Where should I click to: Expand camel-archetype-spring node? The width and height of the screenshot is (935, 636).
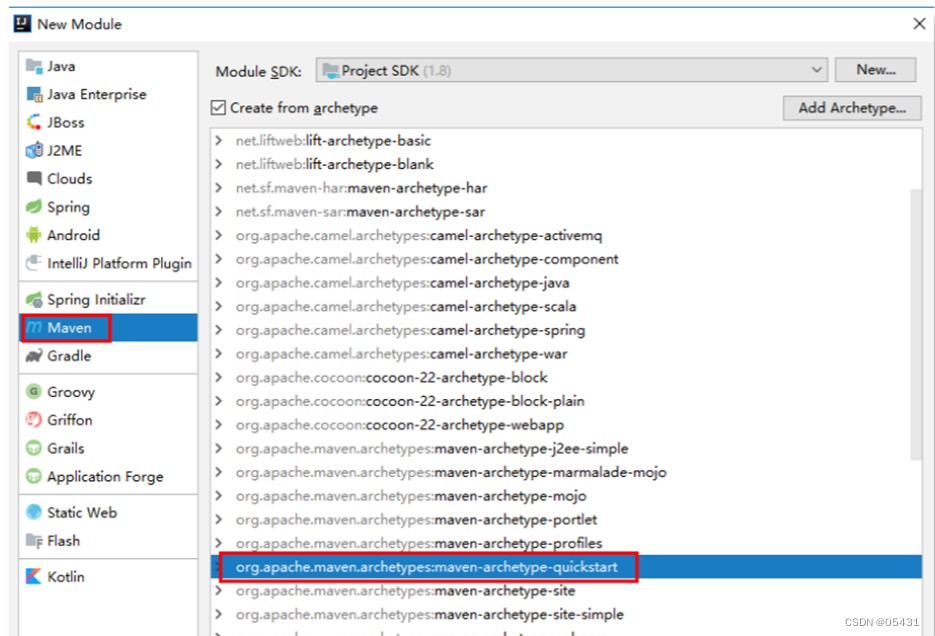[219, 330]
